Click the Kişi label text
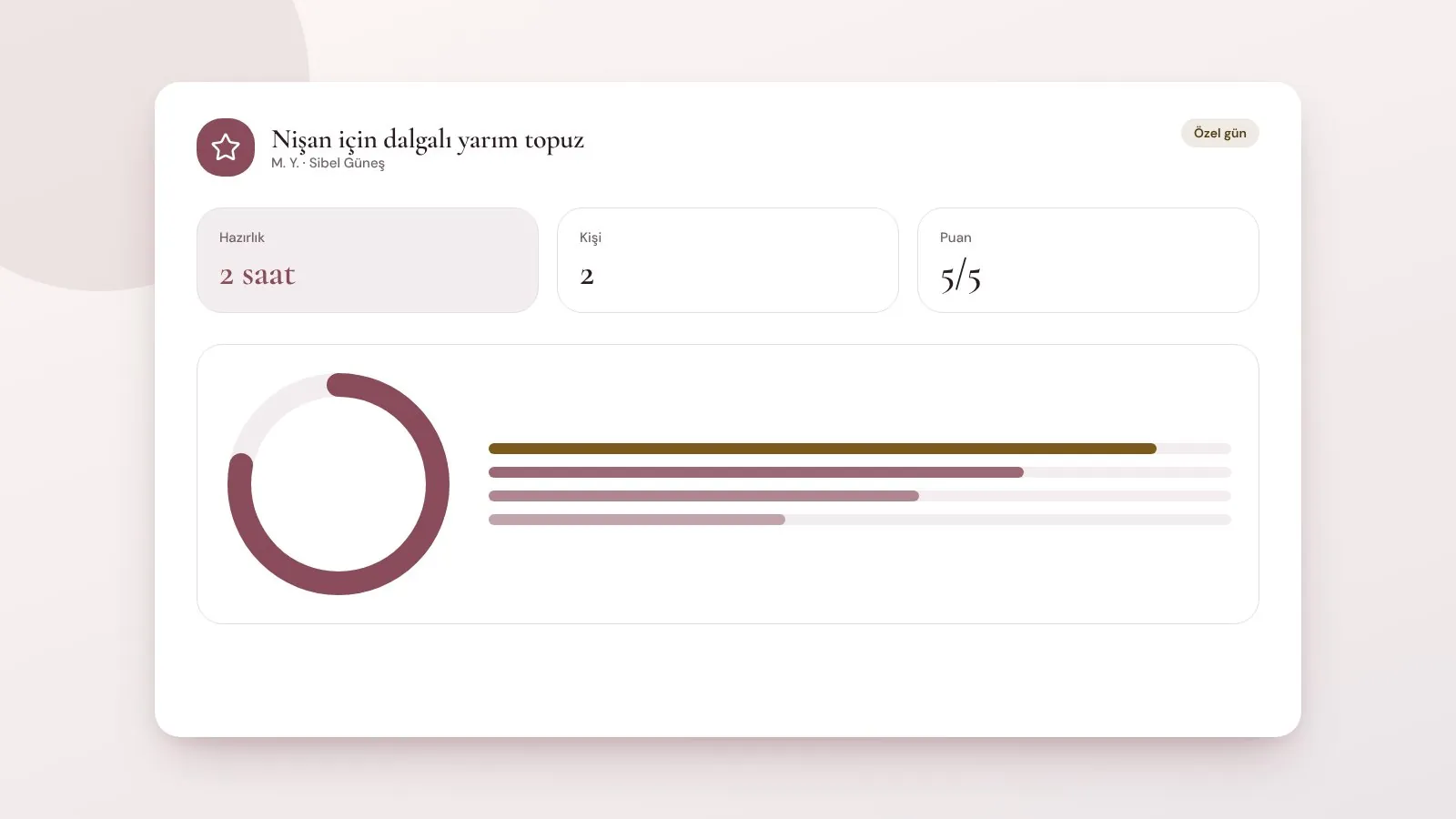 click(x=591, y=238)
